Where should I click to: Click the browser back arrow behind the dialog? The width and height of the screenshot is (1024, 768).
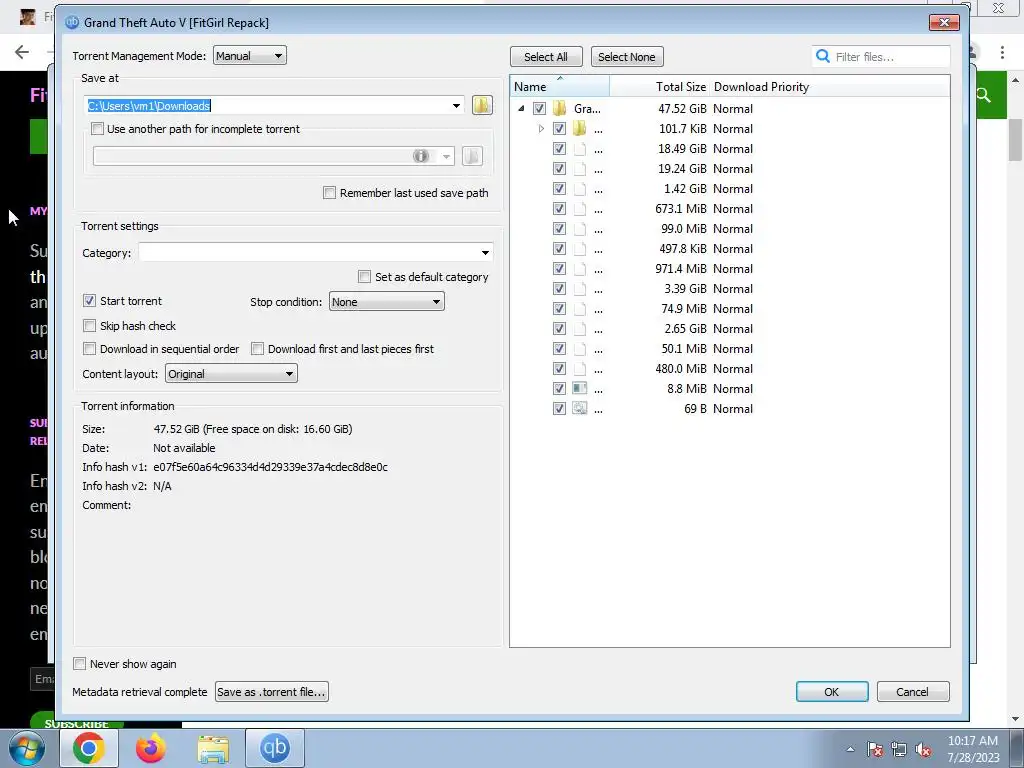tap(22, 52)
